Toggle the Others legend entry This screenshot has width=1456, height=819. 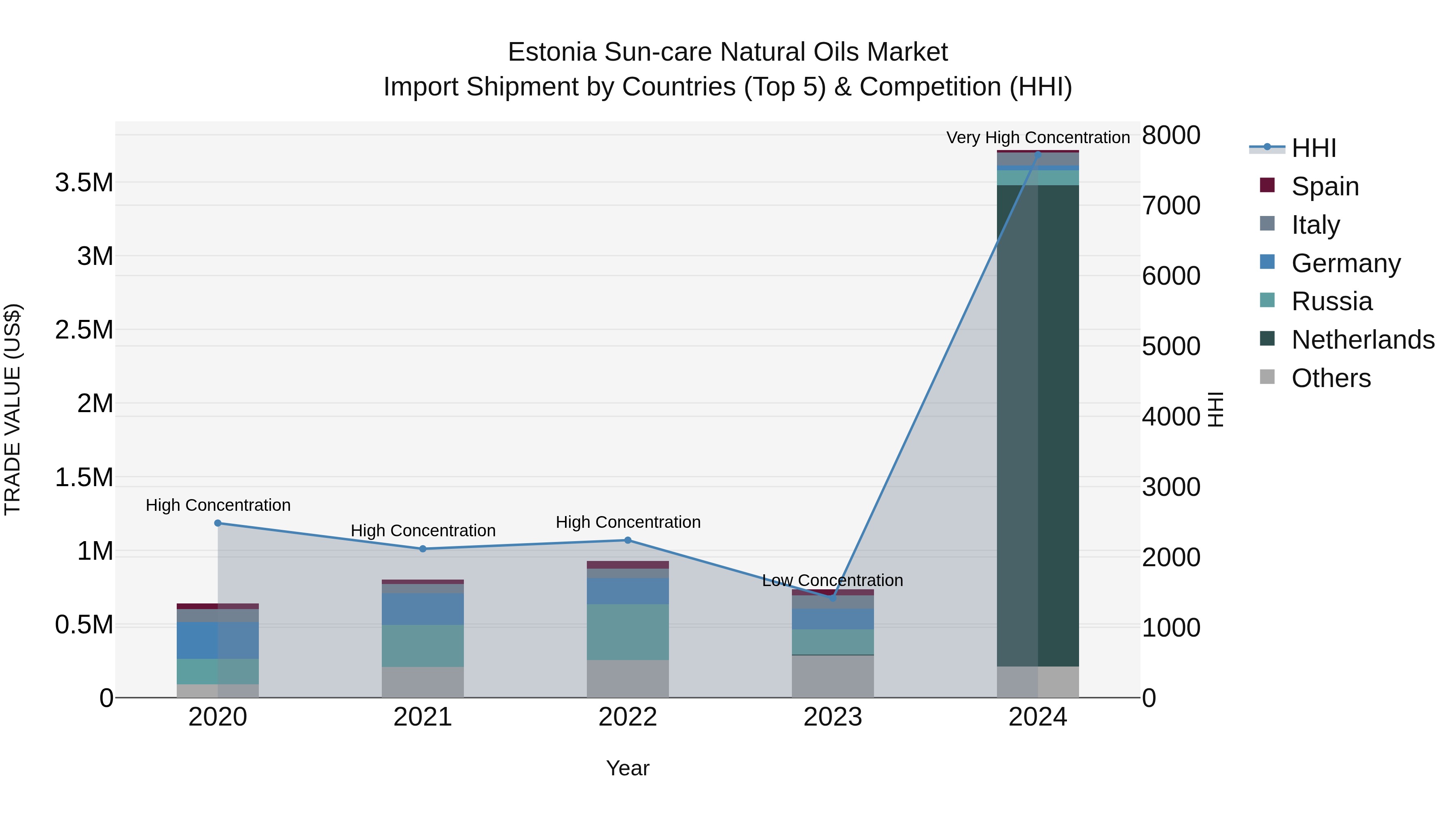[1315, 378]
